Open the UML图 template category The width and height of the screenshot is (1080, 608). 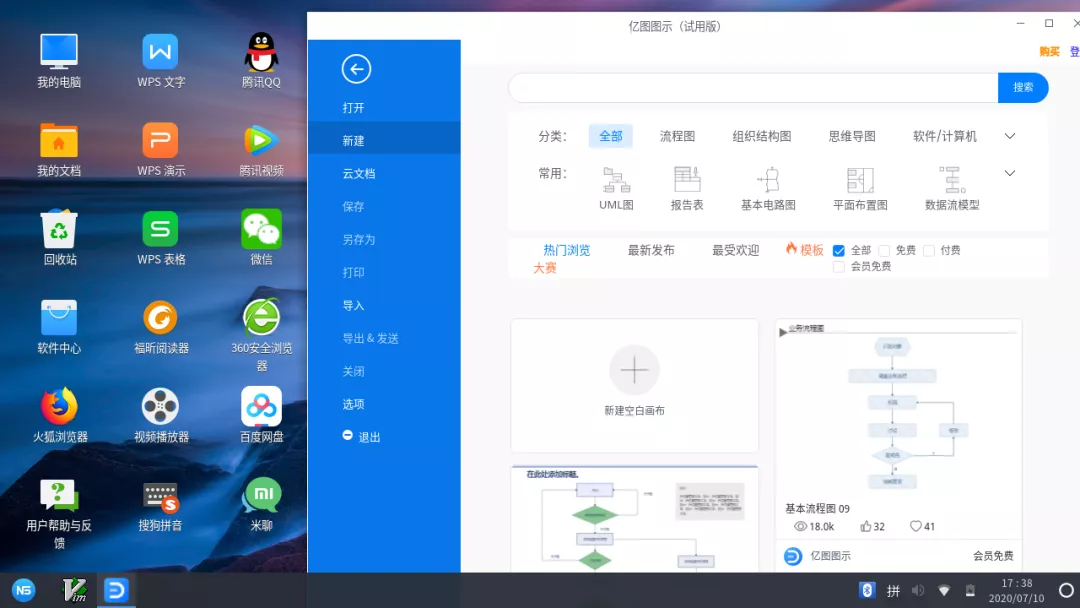[616, 189]
